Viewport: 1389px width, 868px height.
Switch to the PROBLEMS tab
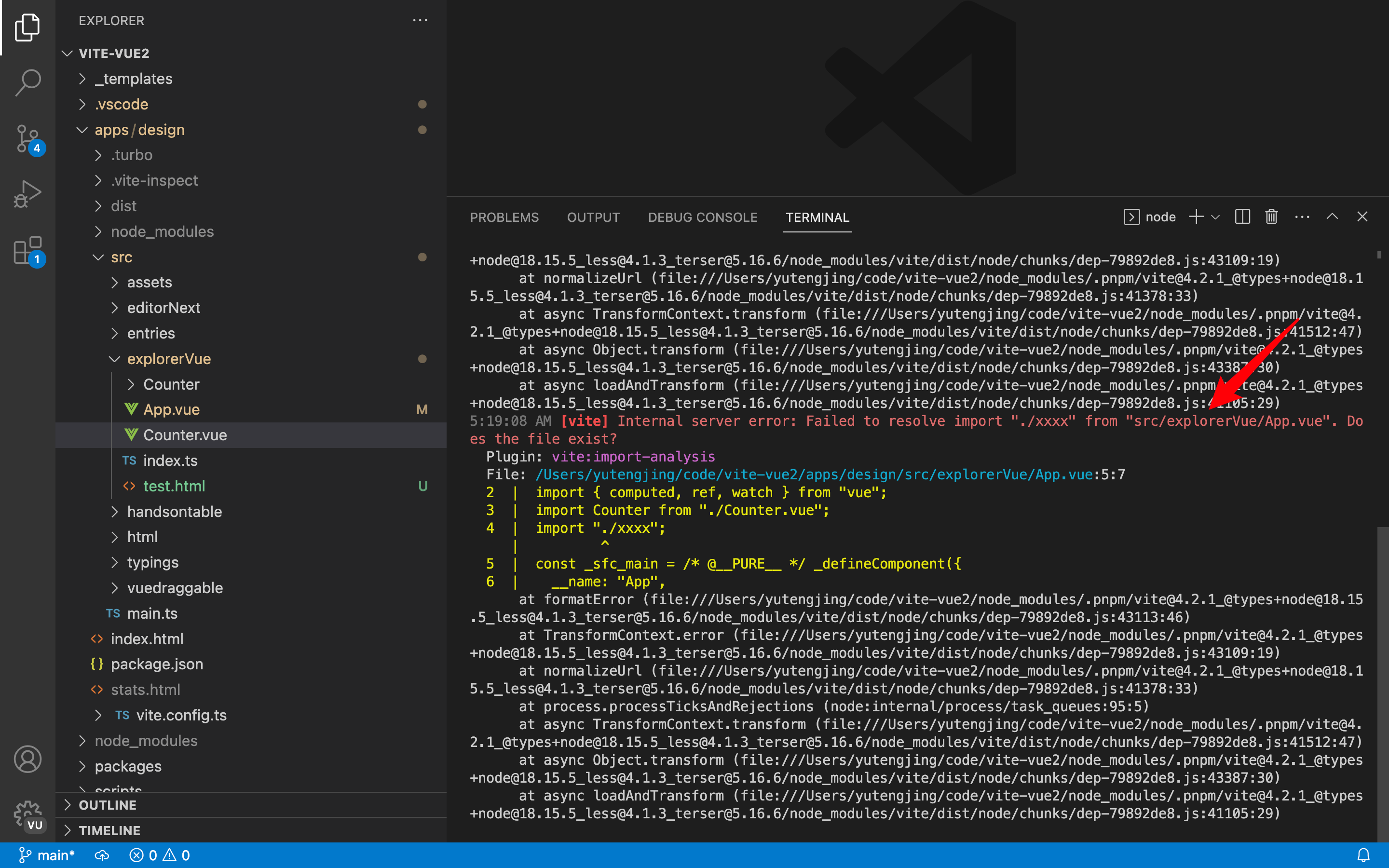coord(504,217)
